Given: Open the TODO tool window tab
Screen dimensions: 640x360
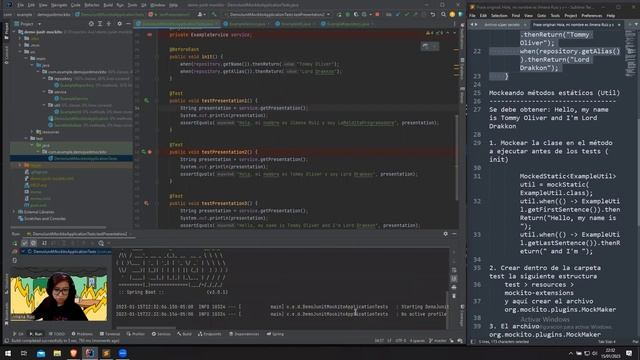Looking at the screenshot, I should [x=57, y=334].
